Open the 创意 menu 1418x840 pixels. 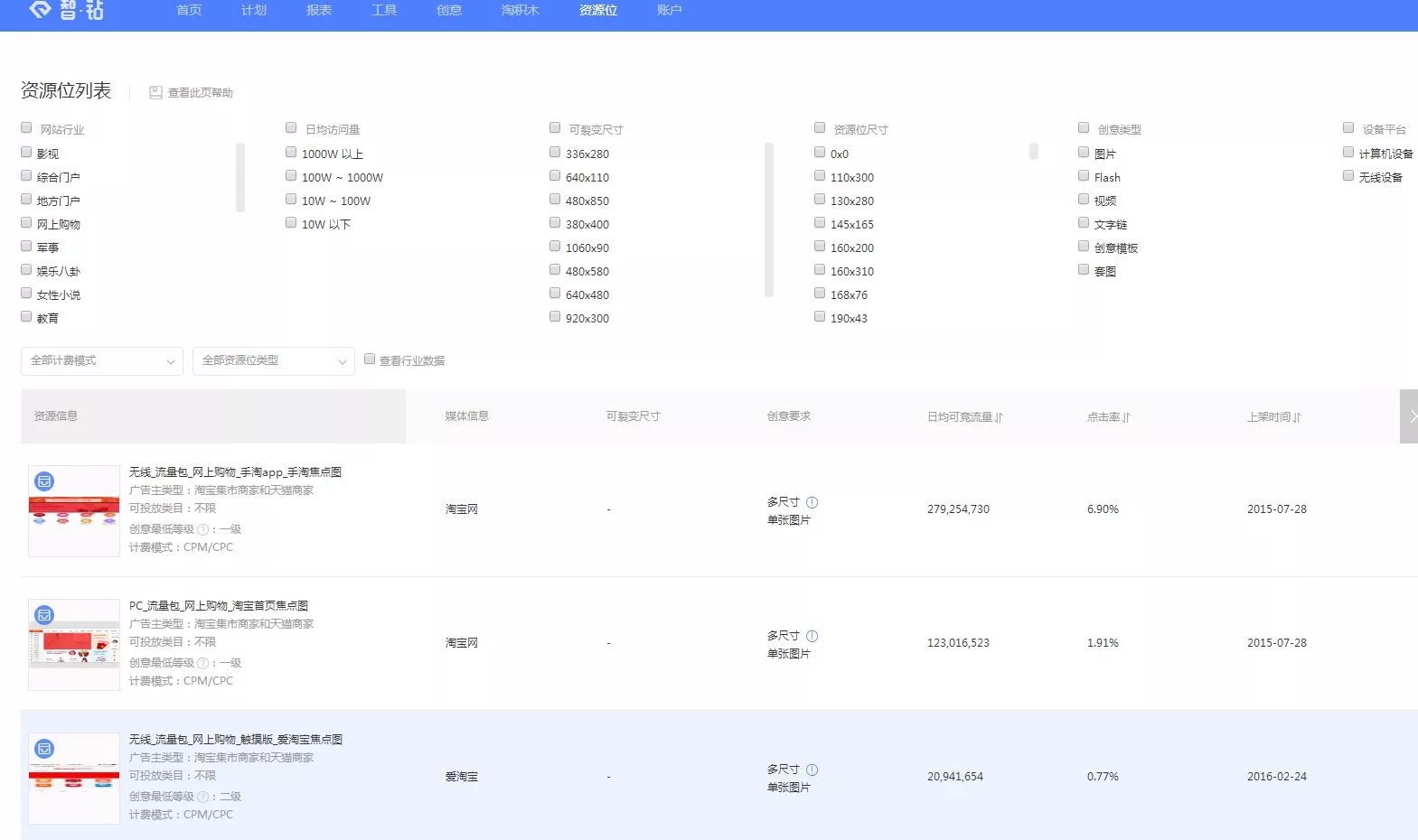pos(449,10)
